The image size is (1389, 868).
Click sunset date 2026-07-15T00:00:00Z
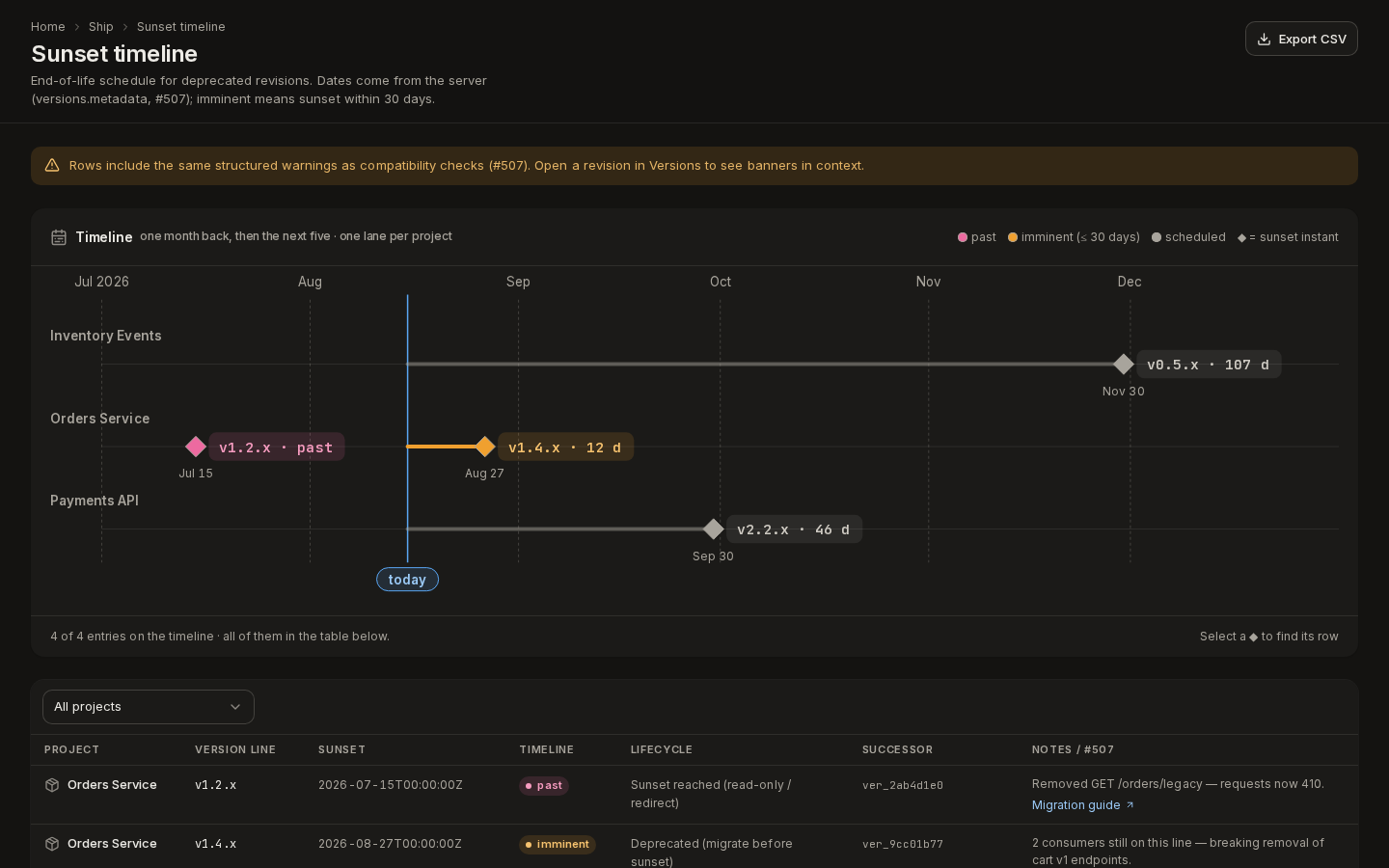click(x=391, y=785)
